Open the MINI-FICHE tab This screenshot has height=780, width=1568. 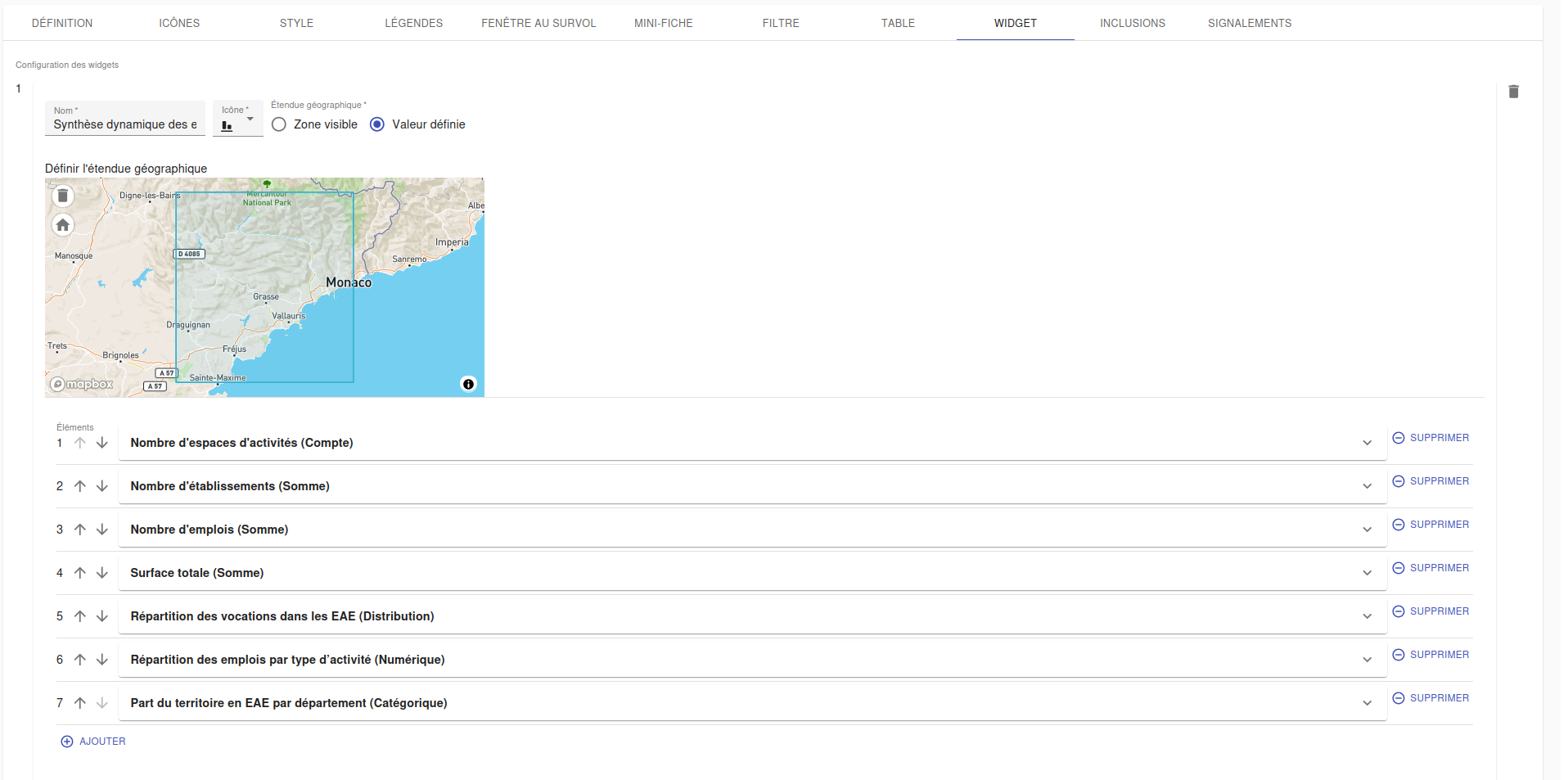664,23
